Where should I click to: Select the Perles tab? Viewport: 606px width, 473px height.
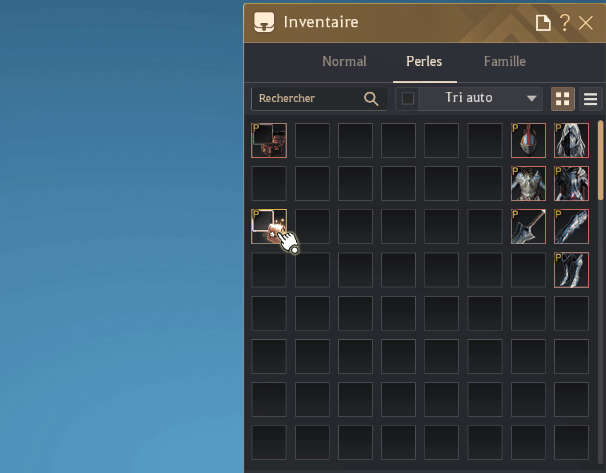[x=424, y=61]
